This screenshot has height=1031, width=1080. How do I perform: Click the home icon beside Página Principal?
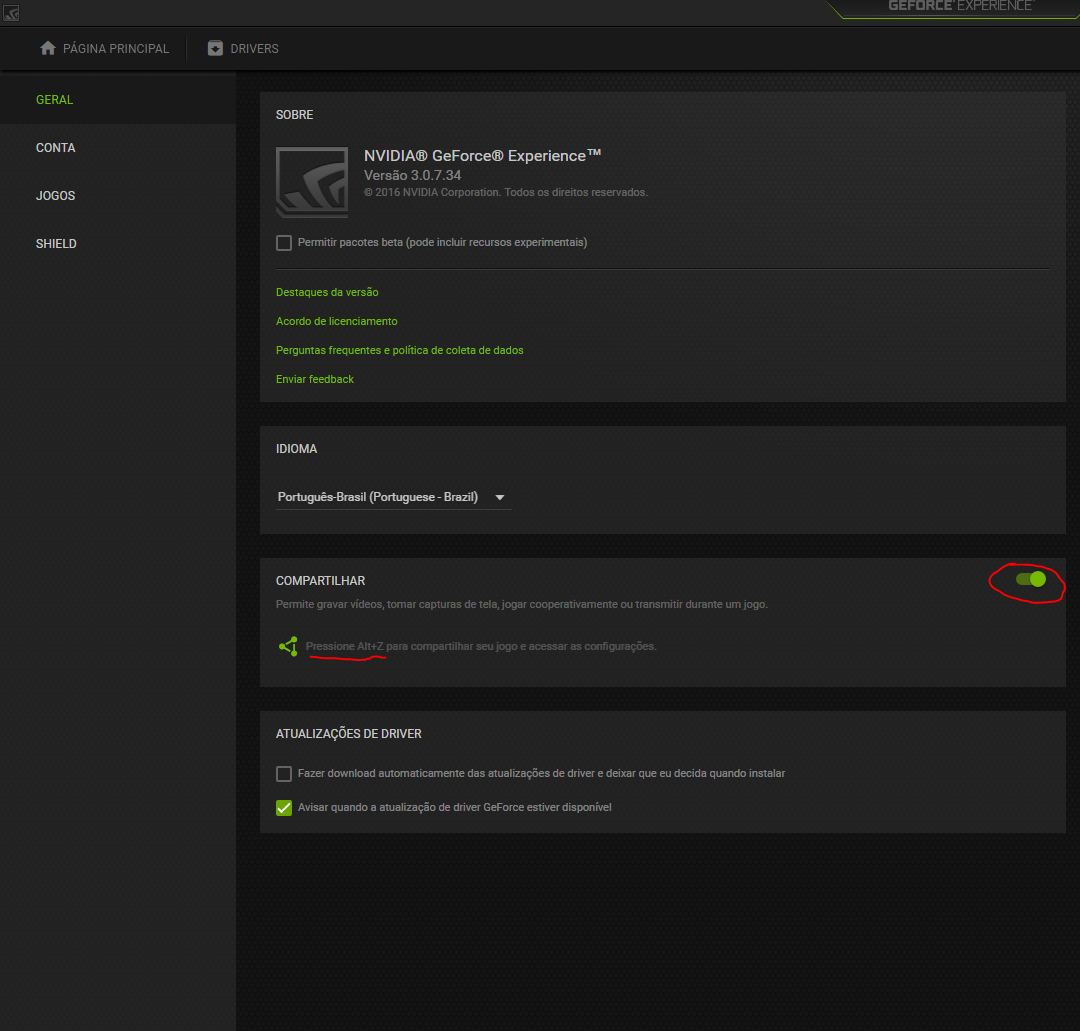click(x=48, y=48)
